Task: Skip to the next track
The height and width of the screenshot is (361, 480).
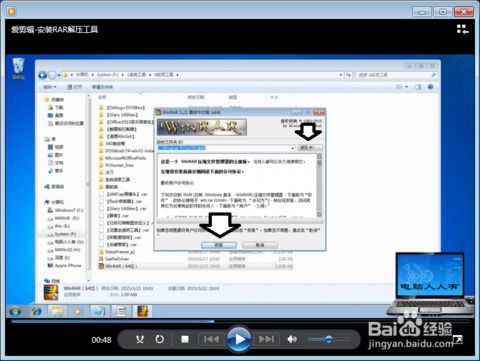Action: [x=266, y=339]
